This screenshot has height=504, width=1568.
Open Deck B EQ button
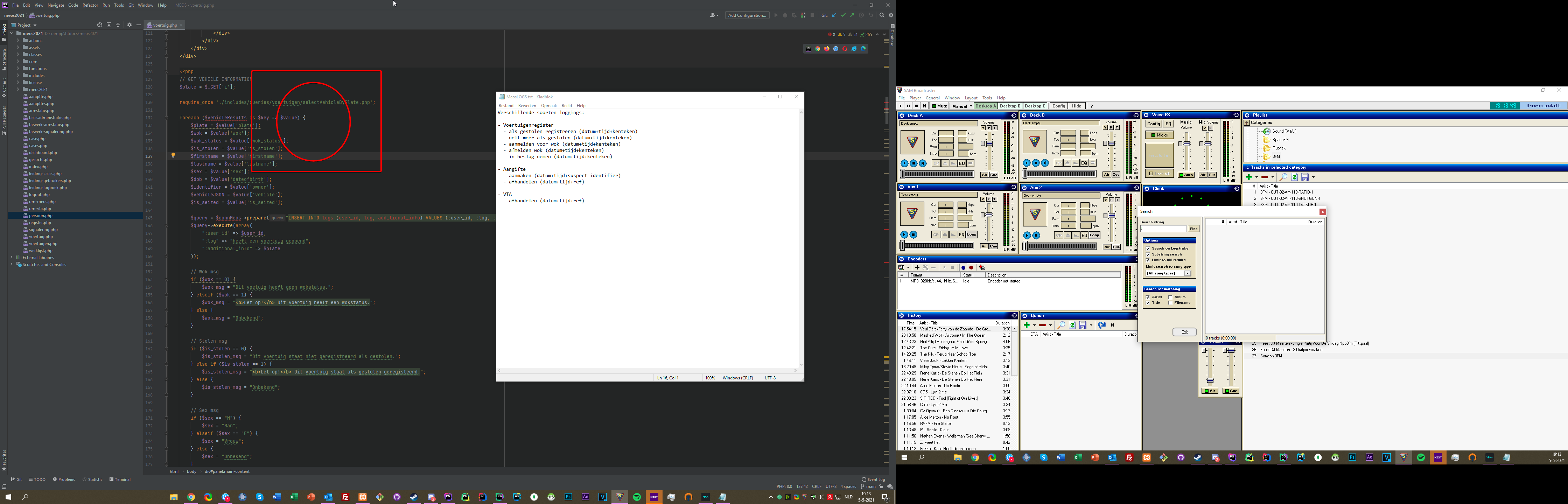1084,163
